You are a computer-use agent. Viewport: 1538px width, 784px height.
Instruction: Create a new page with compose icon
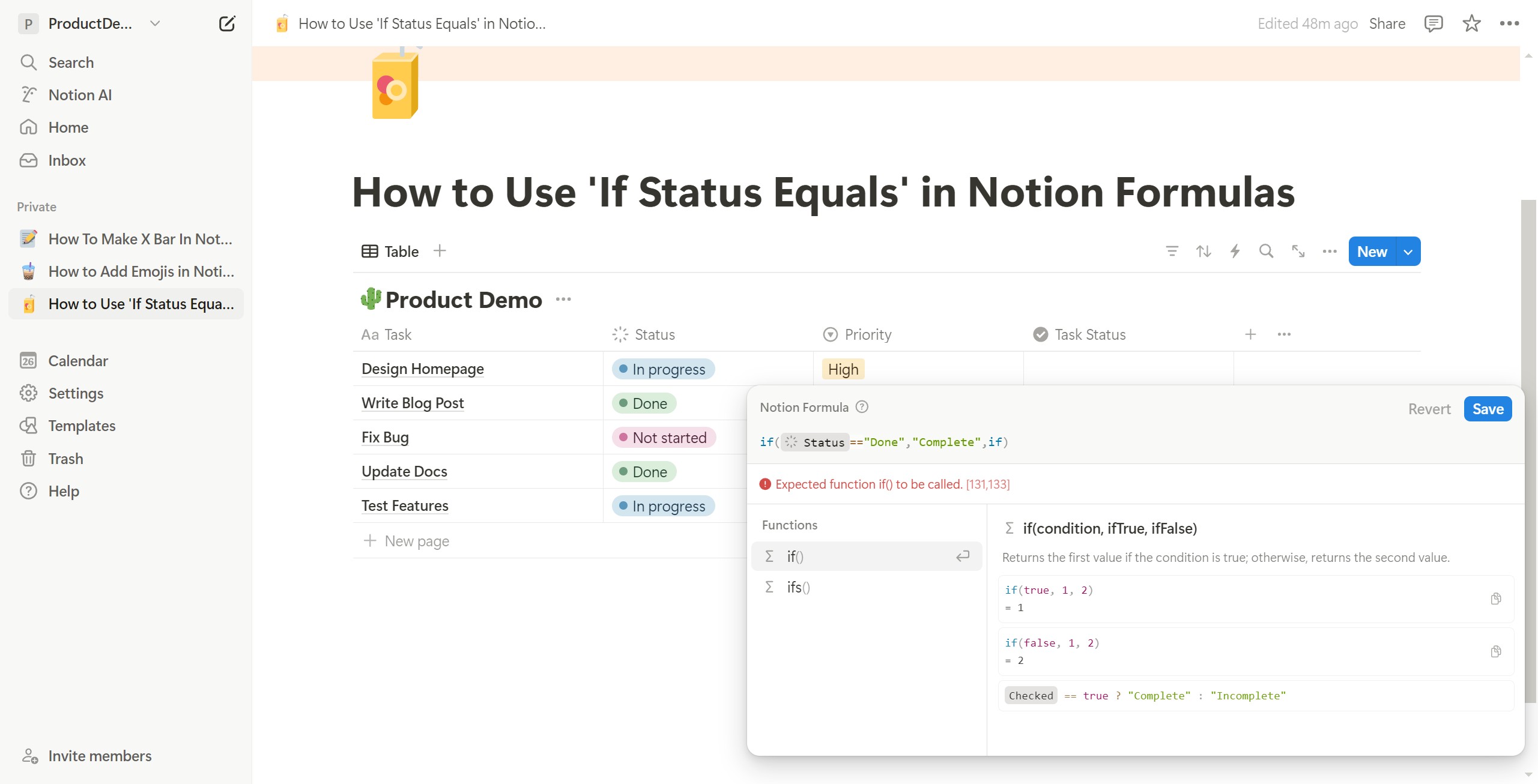(x=227, y=23)
